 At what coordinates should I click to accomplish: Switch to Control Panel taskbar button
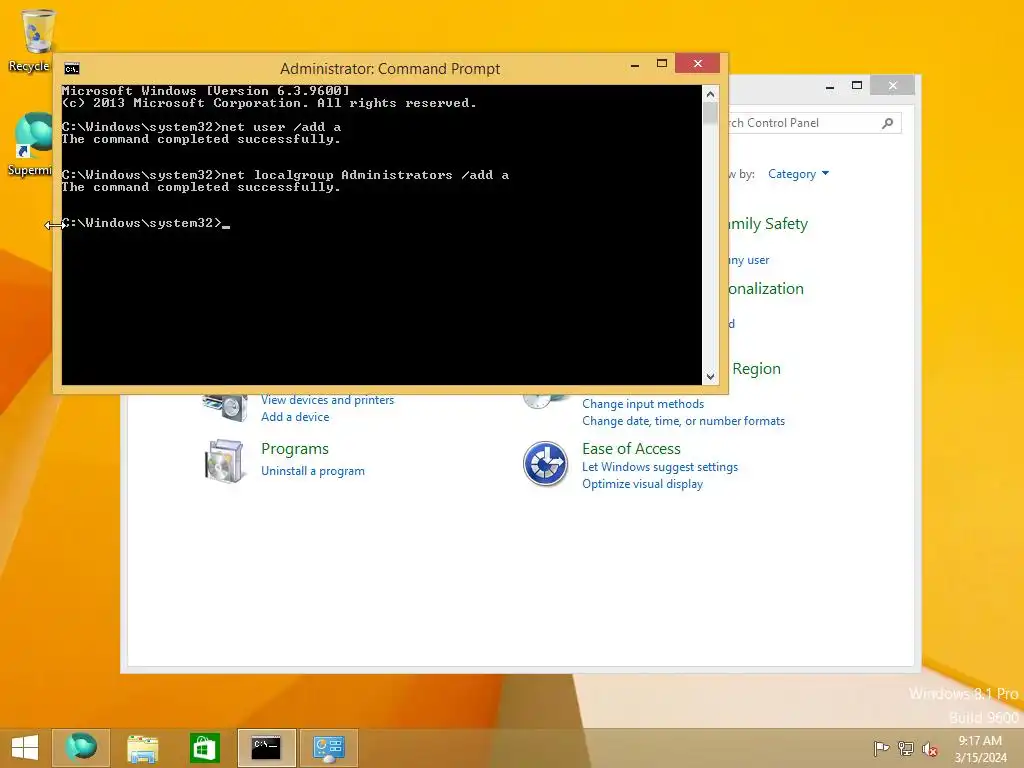coord(328,748)
